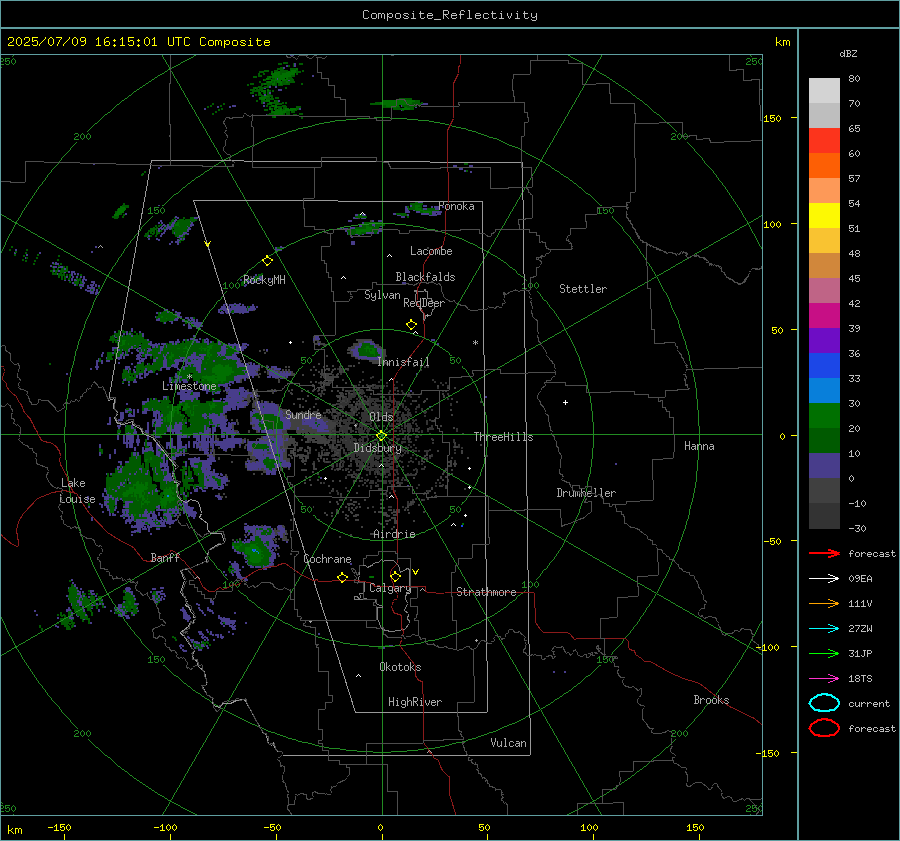
Task: Click the RockyMH label
Action: (x=264, y=280)
